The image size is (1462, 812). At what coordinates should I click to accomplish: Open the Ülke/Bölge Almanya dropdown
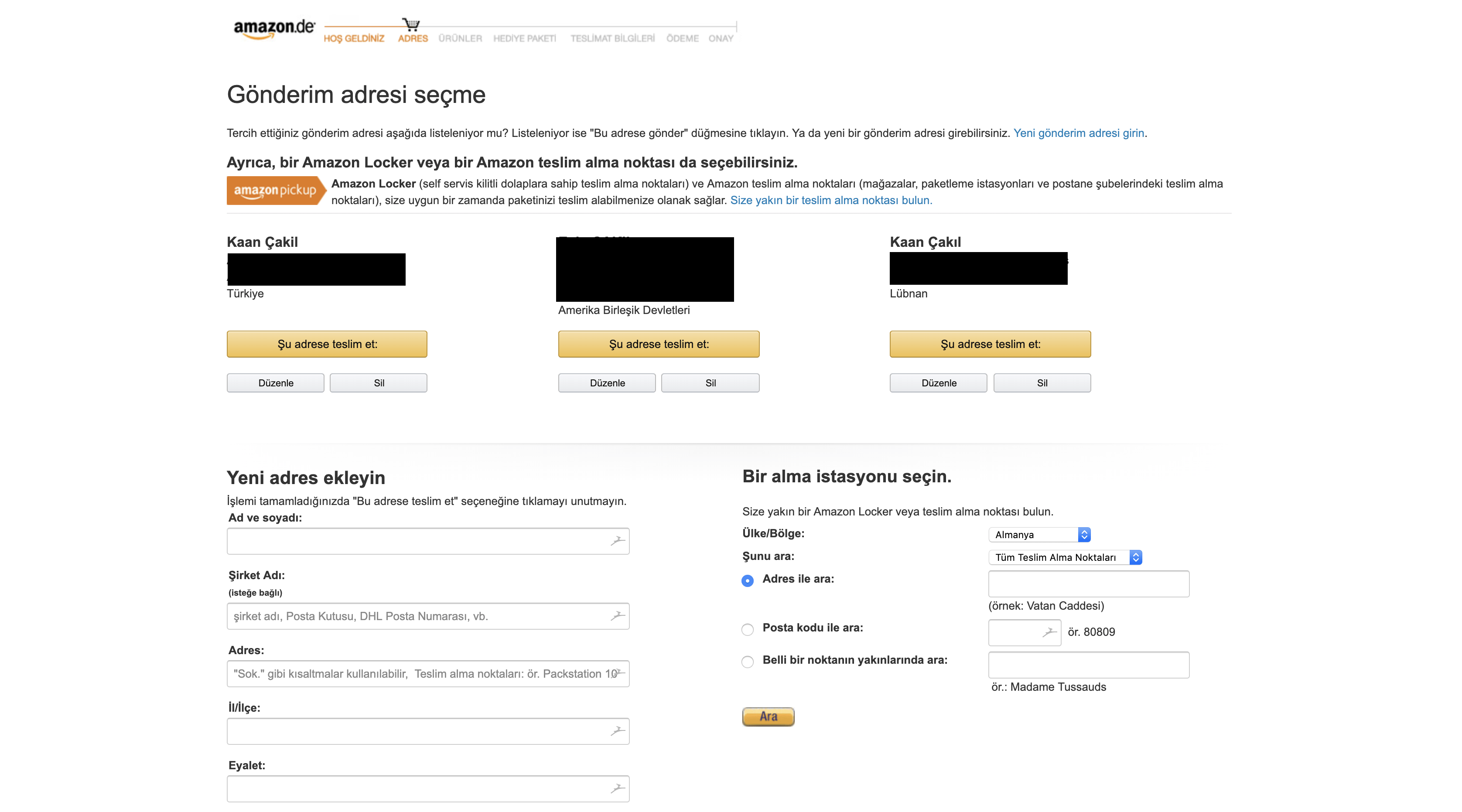1038,535
